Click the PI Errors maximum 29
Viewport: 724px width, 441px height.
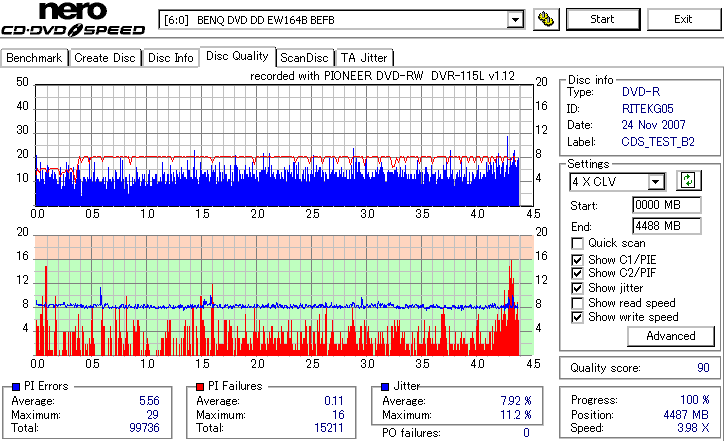point(152,415)
